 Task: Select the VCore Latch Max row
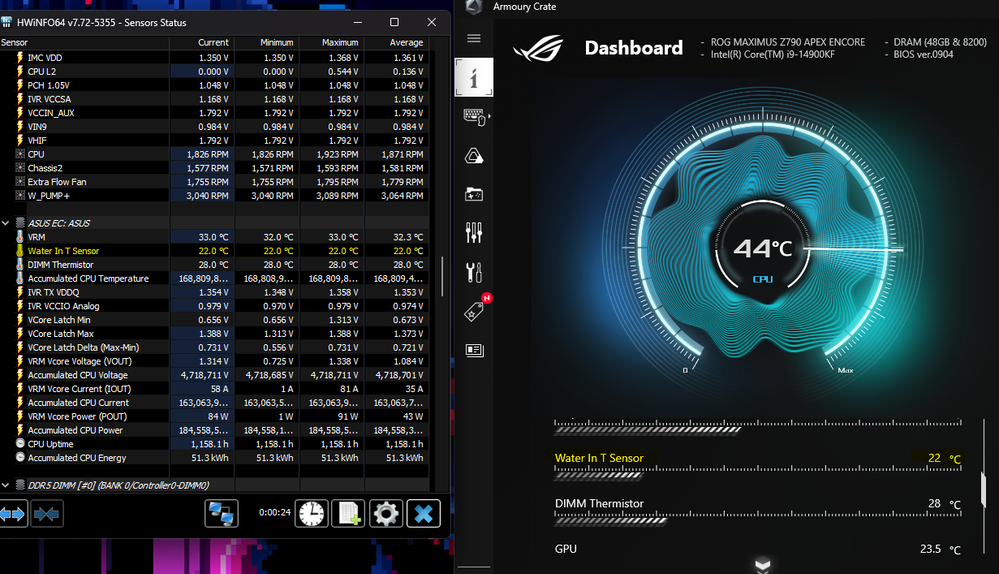click(214, 334)
